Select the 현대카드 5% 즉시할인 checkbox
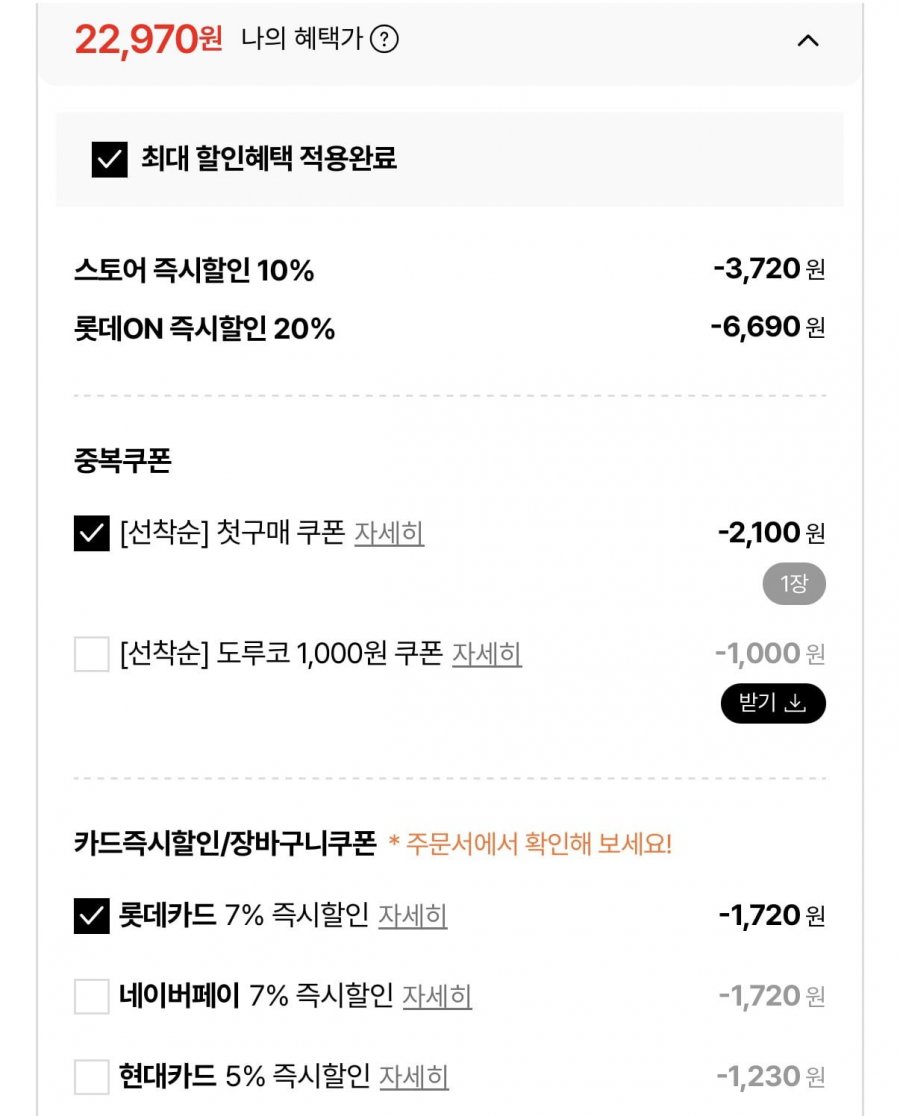Viewport: 900px width, 1116px height. pos(92,1077)
